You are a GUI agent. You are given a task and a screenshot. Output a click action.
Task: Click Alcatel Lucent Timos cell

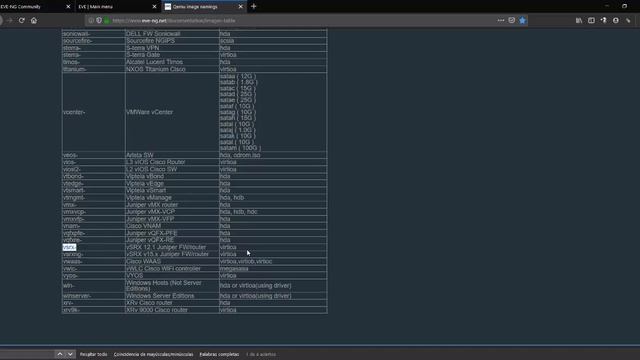pos(172,62)
